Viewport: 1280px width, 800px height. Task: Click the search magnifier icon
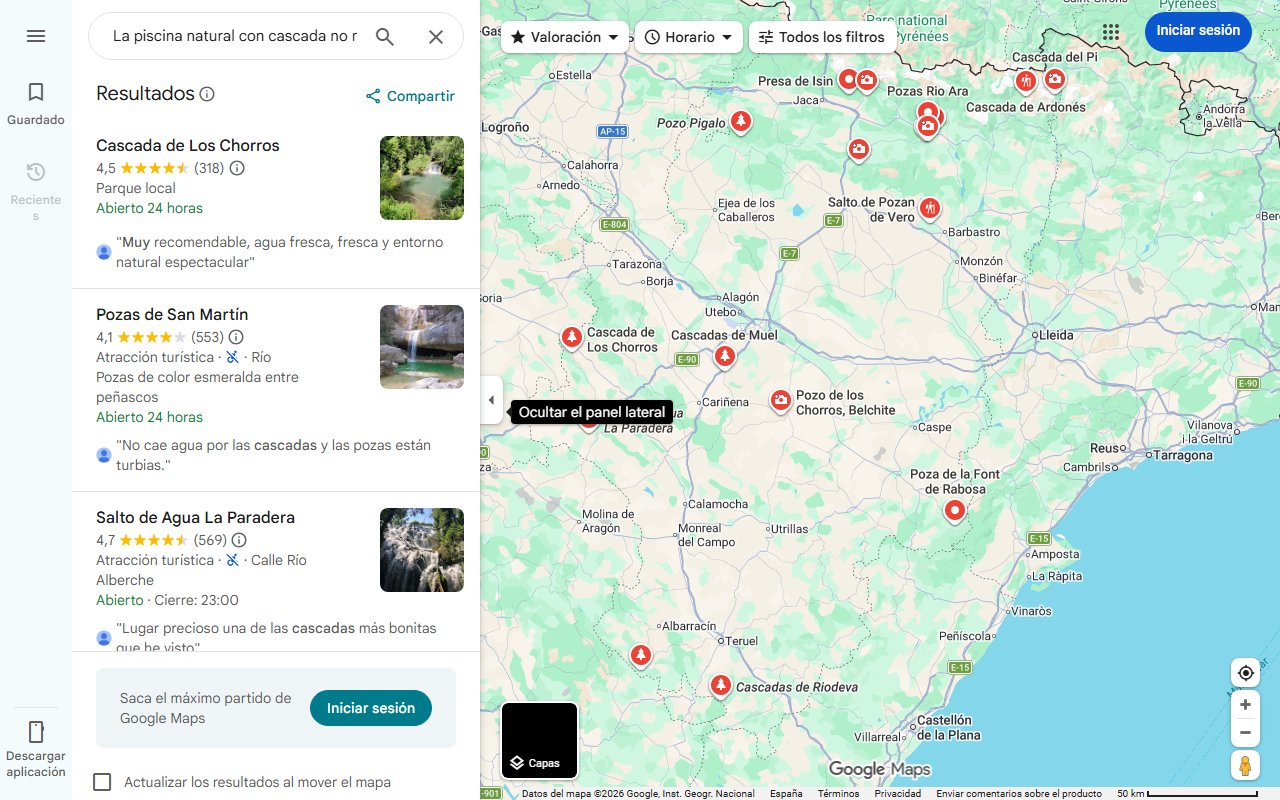(385, 36)
